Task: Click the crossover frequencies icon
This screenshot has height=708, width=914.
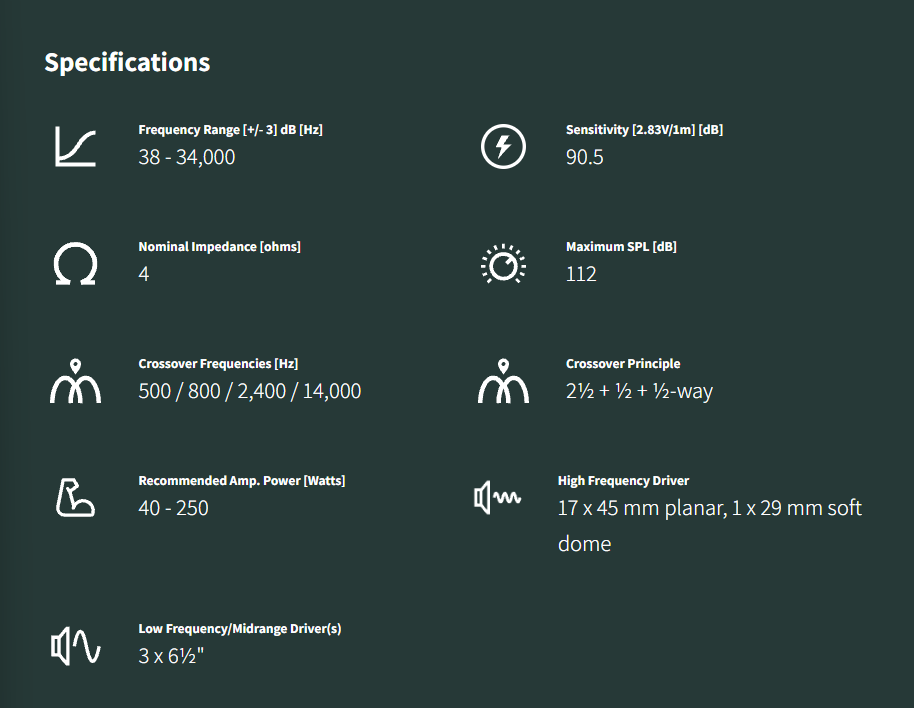Action: pos(75,382)
